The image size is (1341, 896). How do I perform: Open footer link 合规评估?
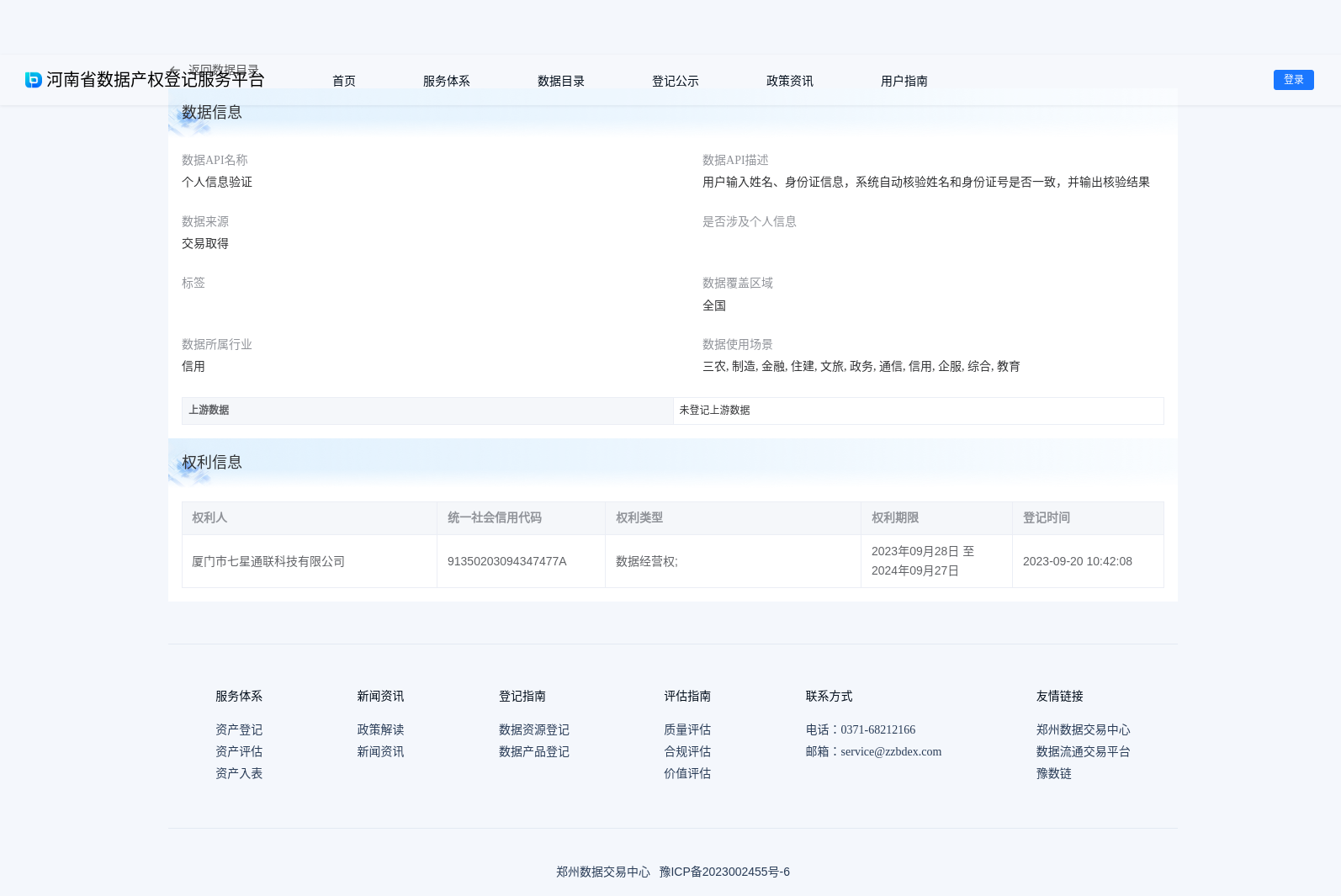pyautogui.click(x=687, y=751)
